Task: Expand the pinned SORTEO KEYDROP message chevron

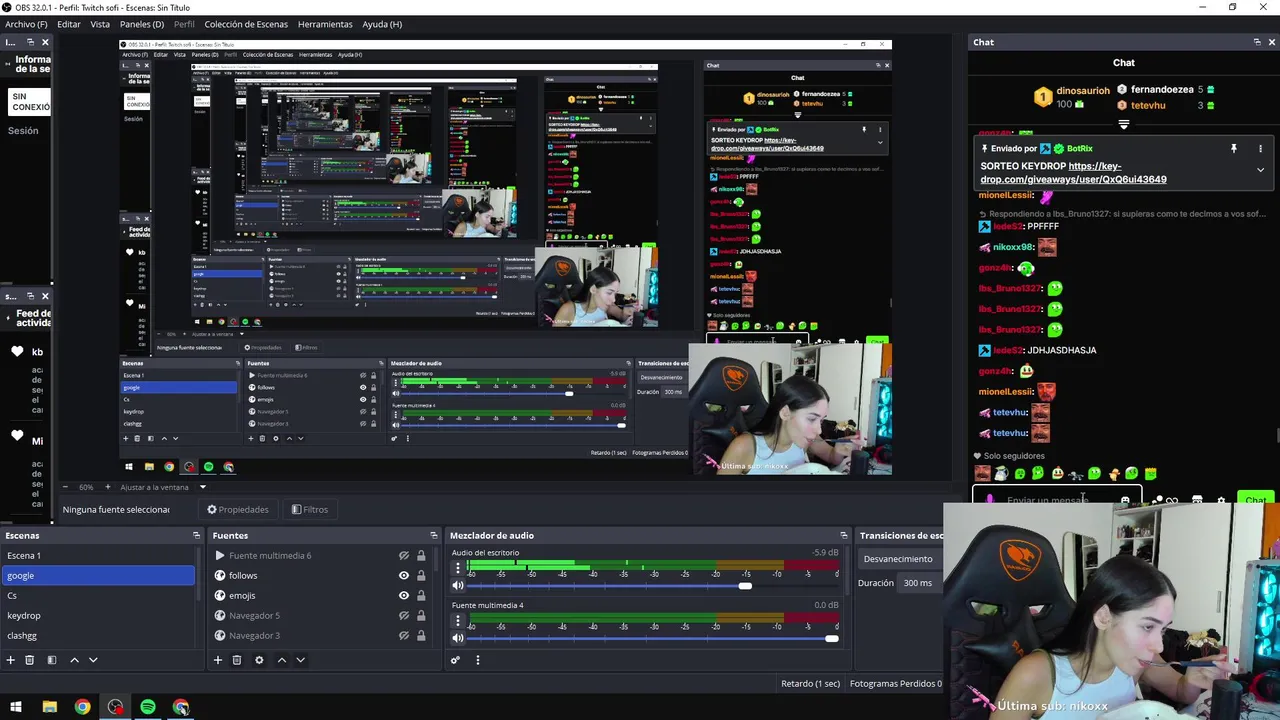Action: [1260, 170]
